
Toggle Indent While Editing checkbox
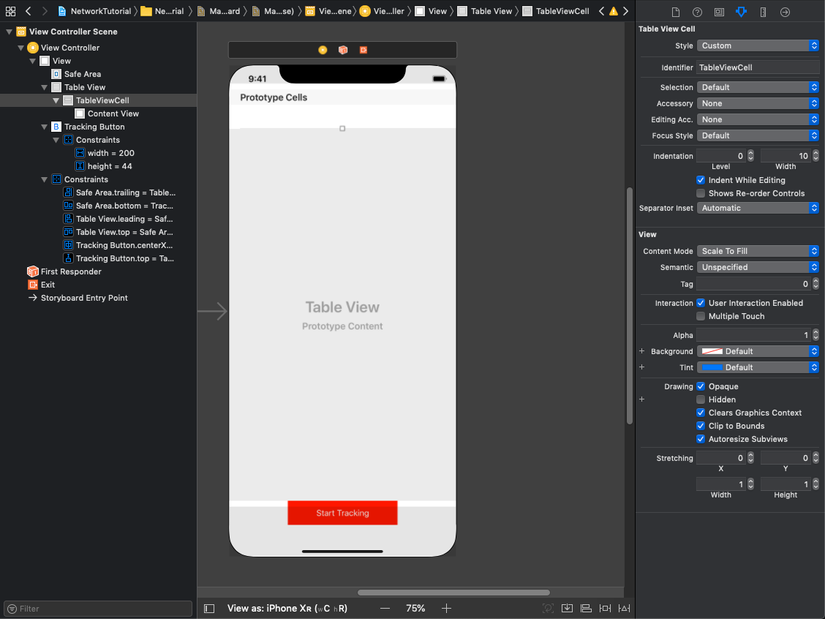tap(700, 180)
